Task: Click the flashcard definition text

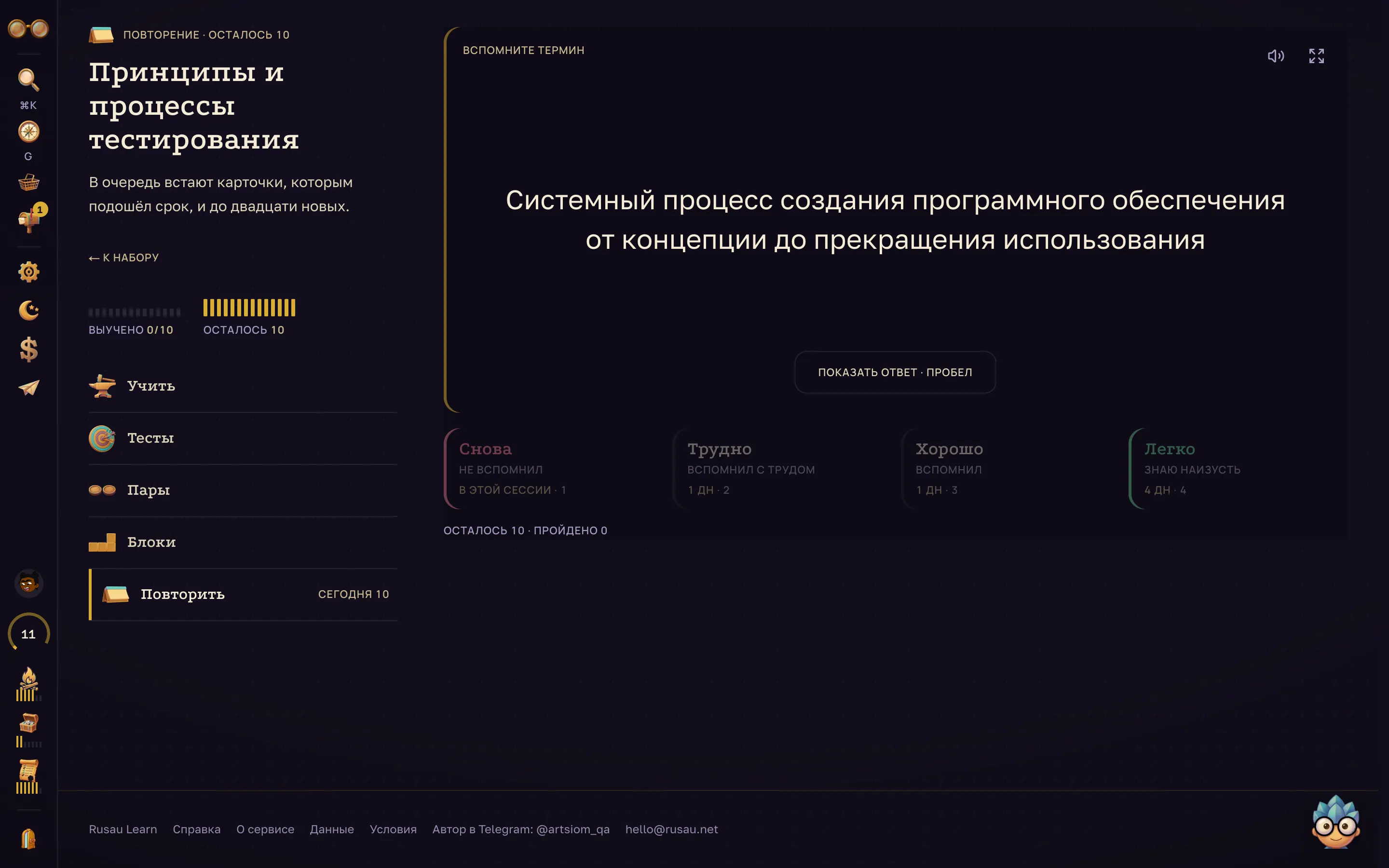Action: (895, 220)
